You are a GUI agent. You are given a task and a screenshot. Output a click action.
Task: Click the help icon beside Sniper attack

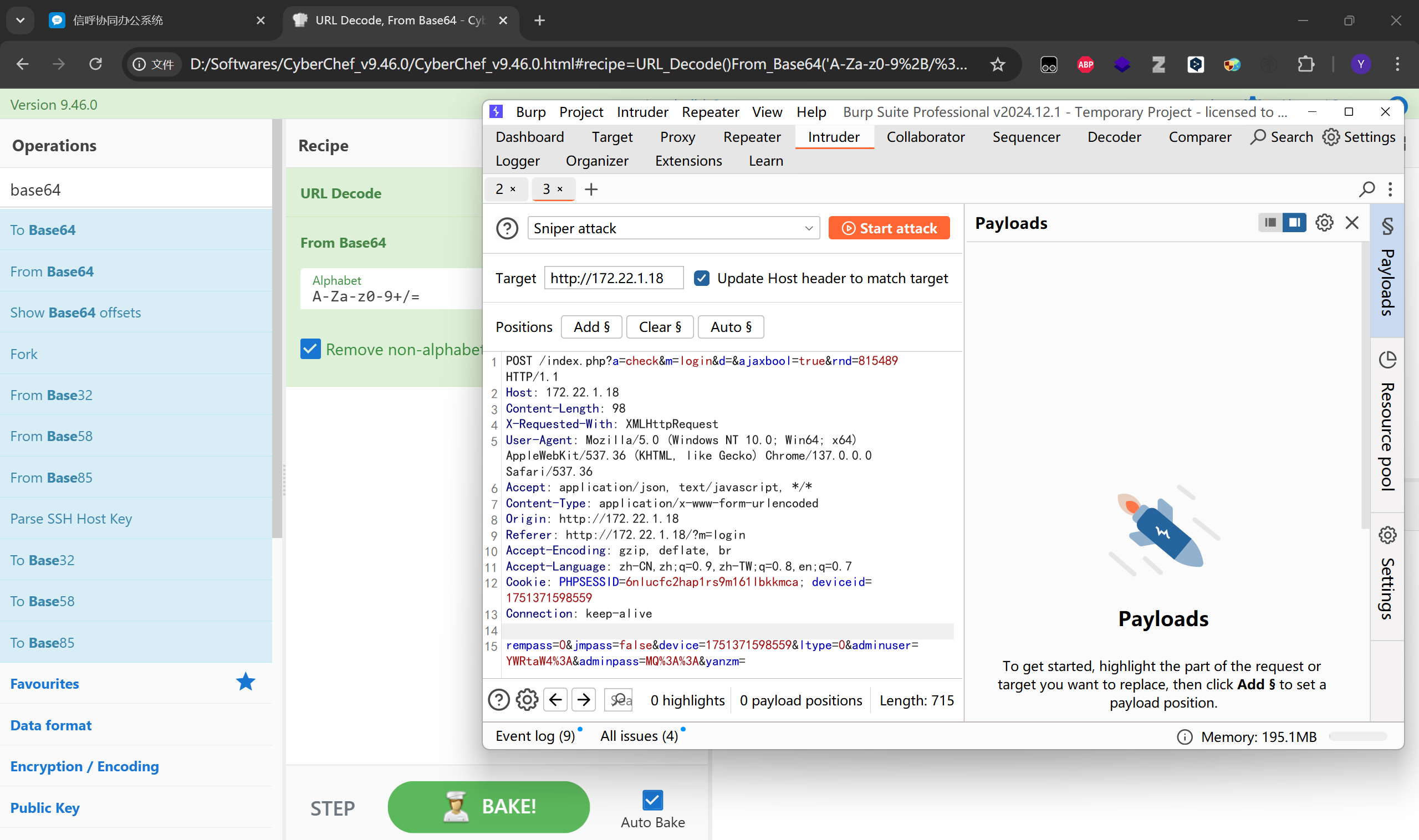point(507,229)
